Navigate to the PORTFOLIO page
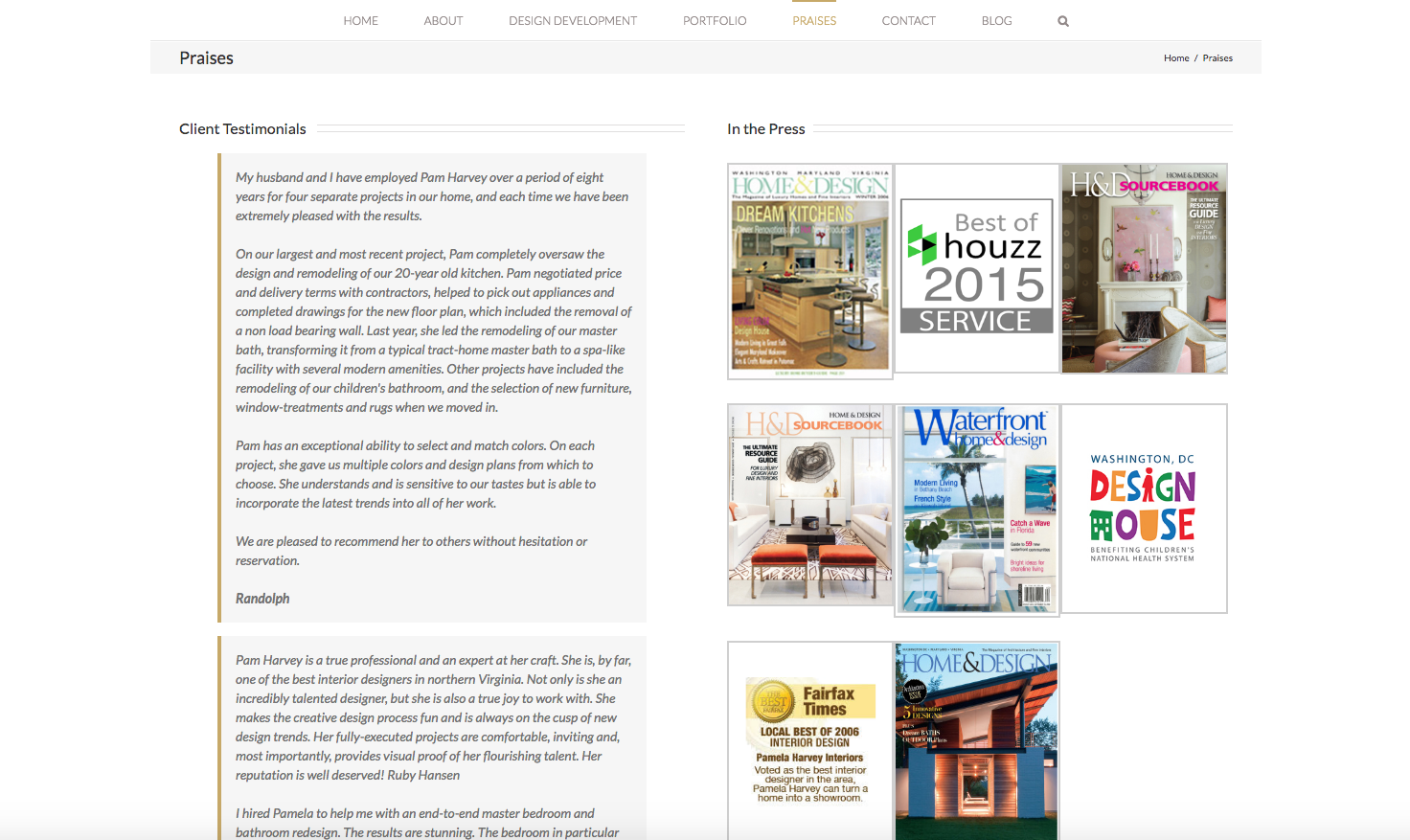The image size is (1410, 840). [715, 21]
